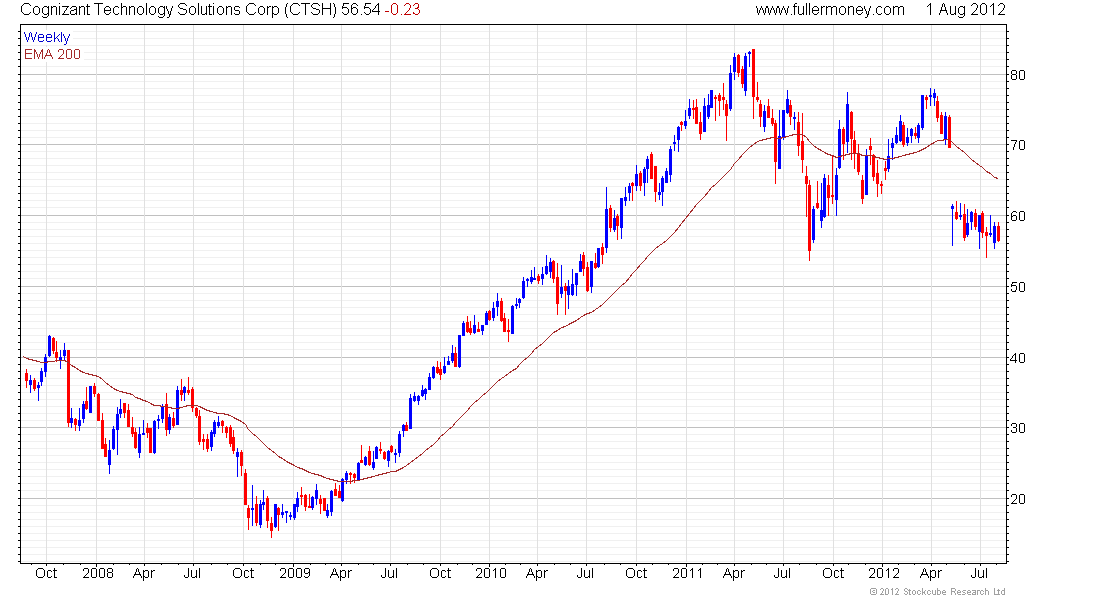
Task: Click the Jul label at the axis end
Action: pos(979,573)
